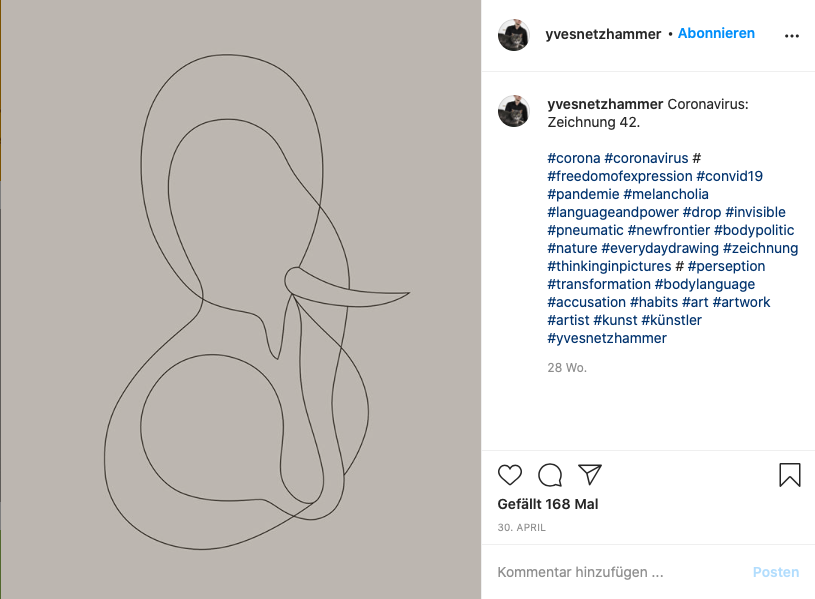The height and width of the screenshot is (599, 815).
Task: Click the line drawing artwork image
Action: 240,300
